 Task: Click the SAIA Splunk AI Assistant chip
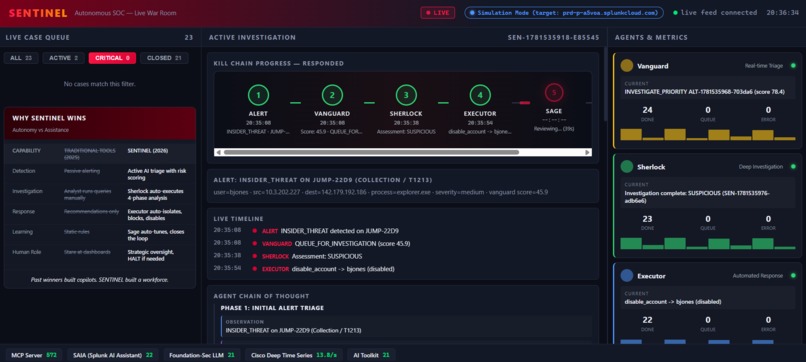pos(112,355)
